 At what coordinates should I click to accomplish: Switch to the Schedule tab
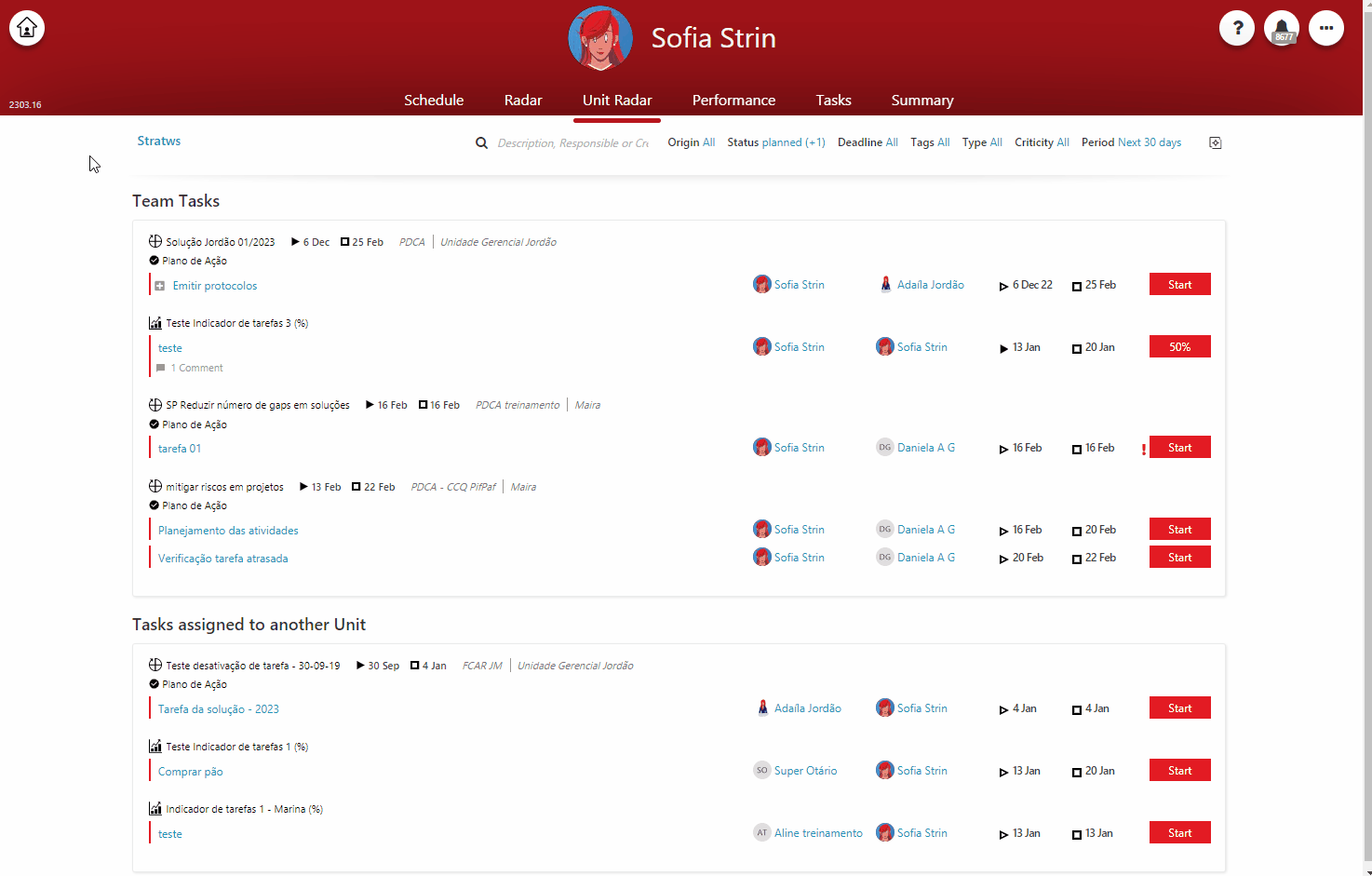coord(434,101)
